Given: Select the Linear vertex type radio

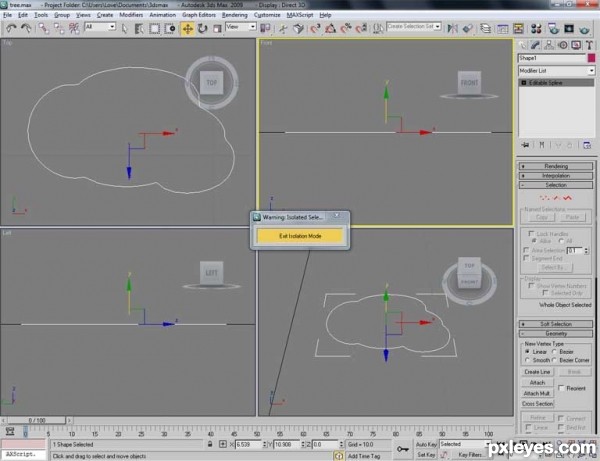Looking at the screenshot, I should [527, 351].
